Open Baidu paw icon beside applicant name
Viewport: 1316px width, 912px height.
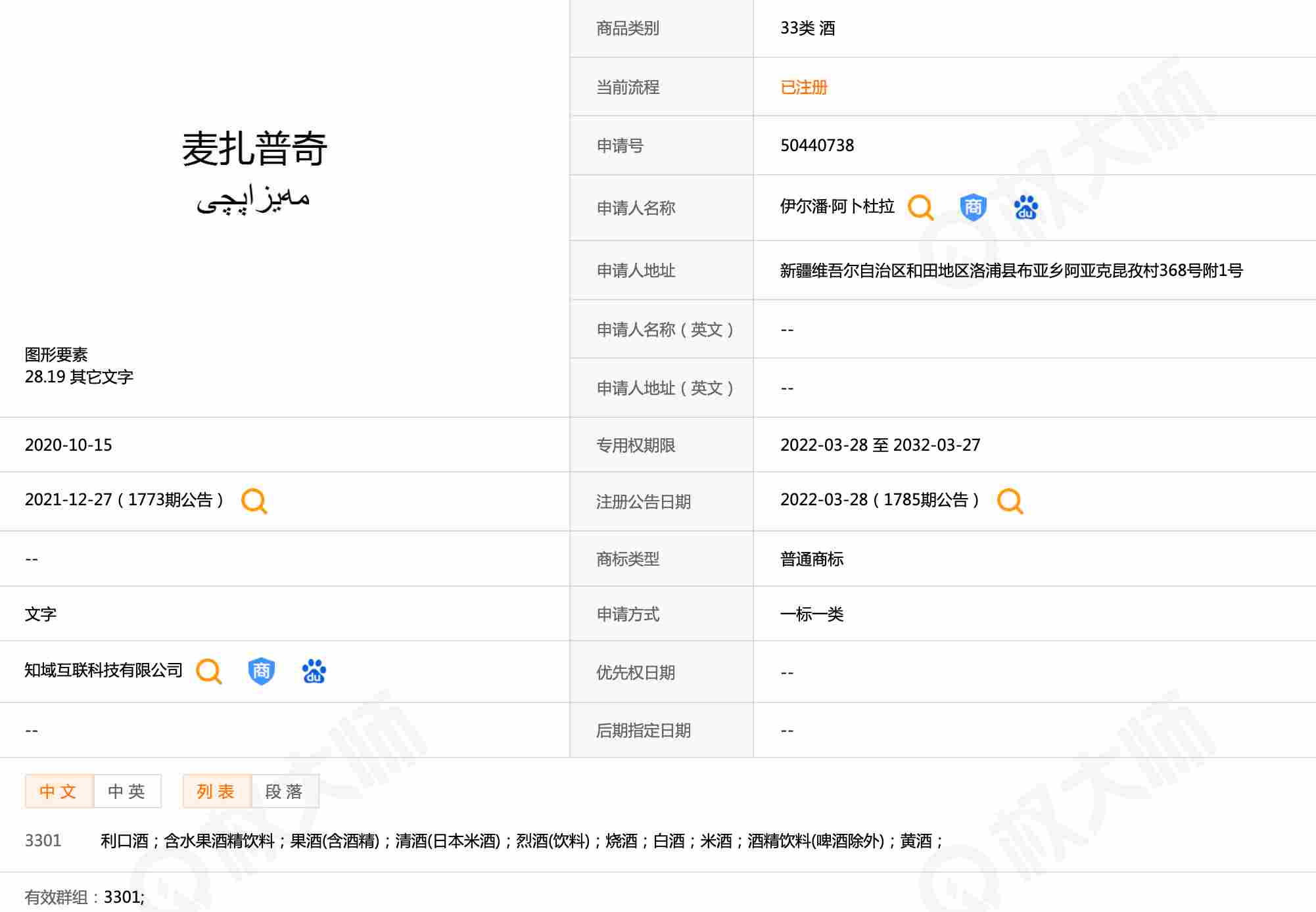[x=1025, y=208]
